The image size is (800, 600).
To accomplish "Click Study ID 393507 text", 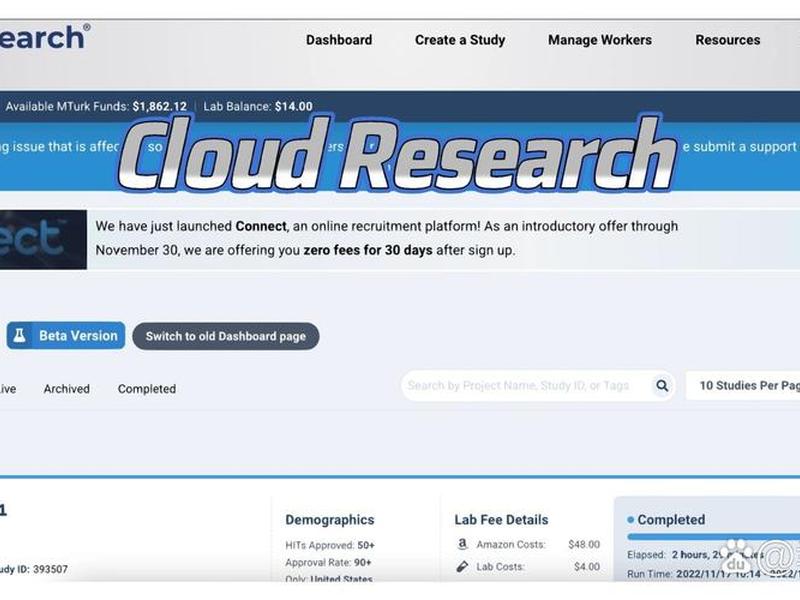I will 34,569.
